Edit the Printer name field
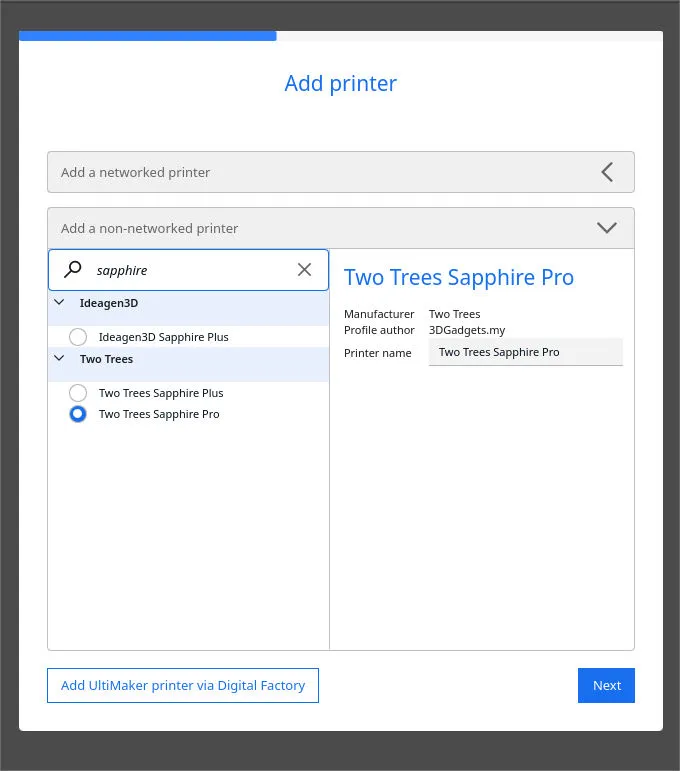This screenshot has width=680, height=771. (x=526, y=352)
